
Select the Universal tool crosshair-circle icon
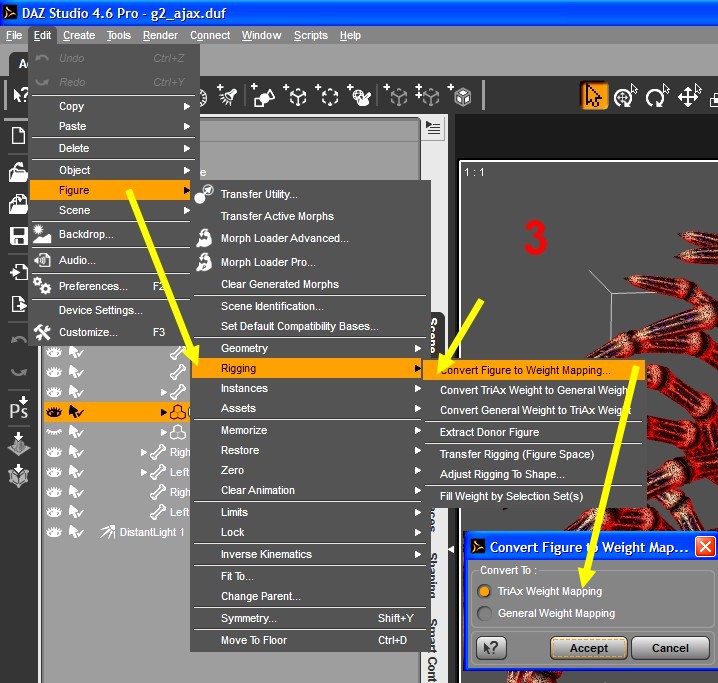coord(626,96)
